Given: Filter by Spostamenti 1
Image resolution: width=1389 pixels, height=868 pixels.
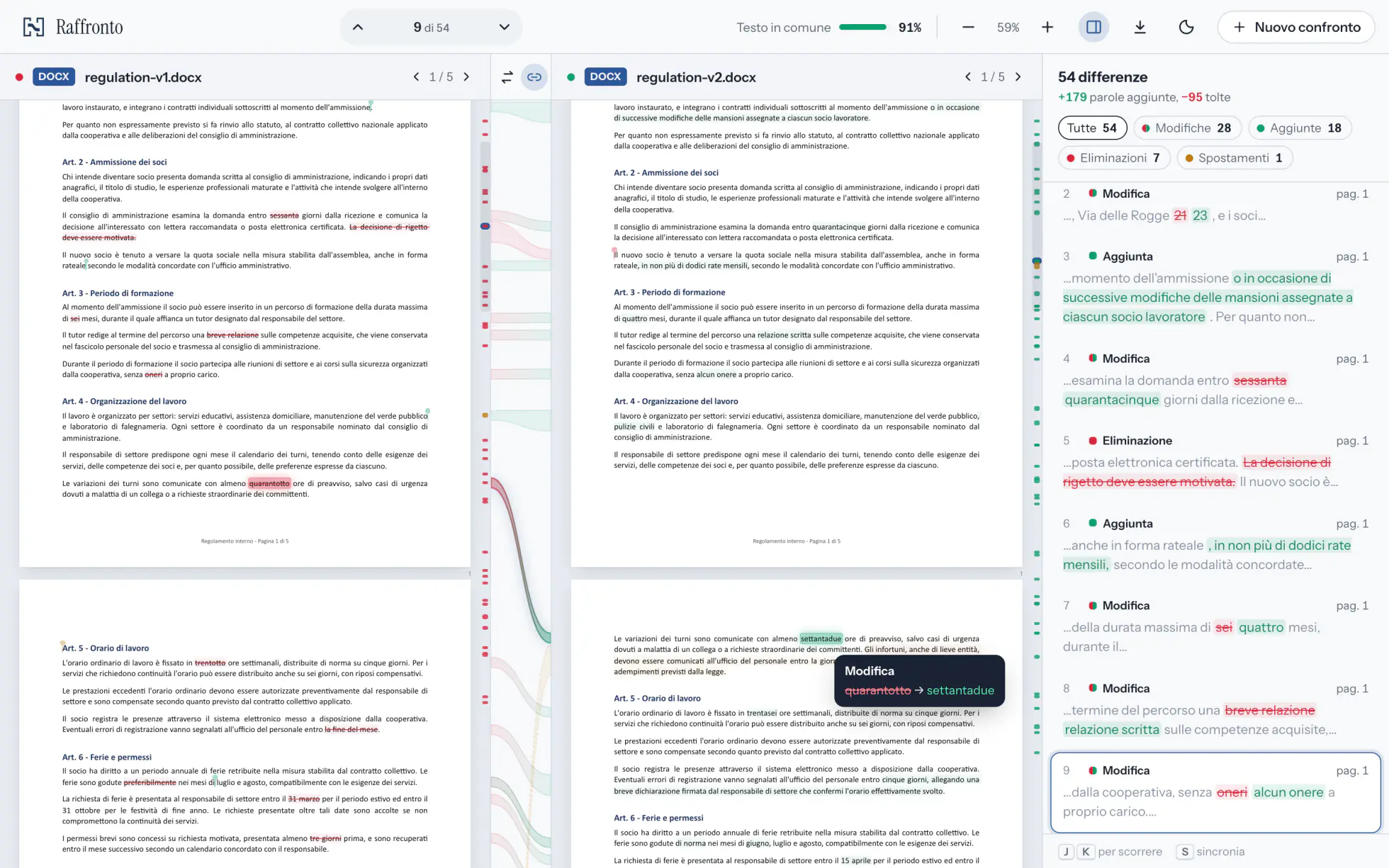Looking at the screenshot, I should 1235,158.
